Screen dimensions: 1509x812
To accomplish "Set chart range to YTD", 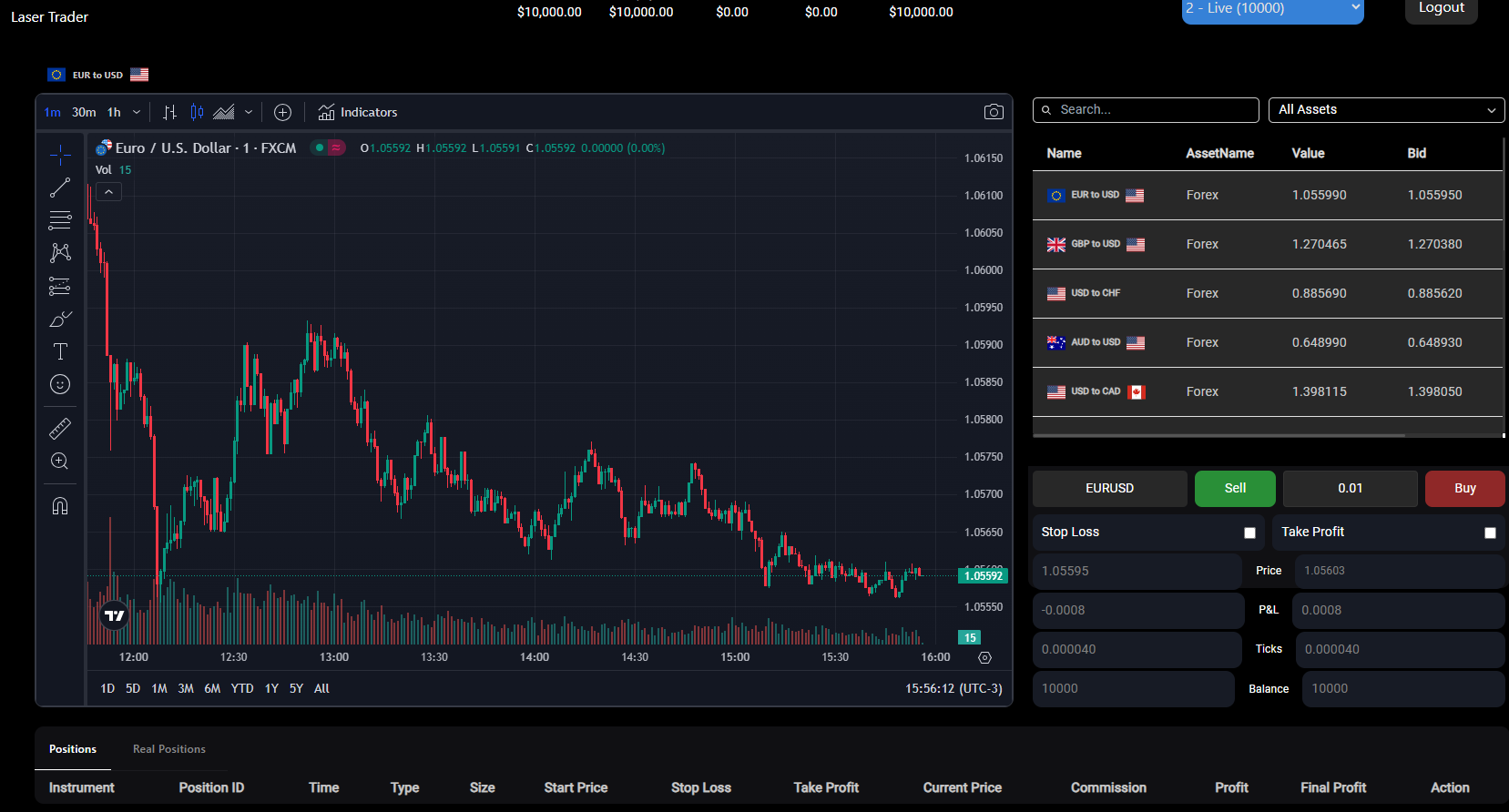I will [x=242, y=688].
